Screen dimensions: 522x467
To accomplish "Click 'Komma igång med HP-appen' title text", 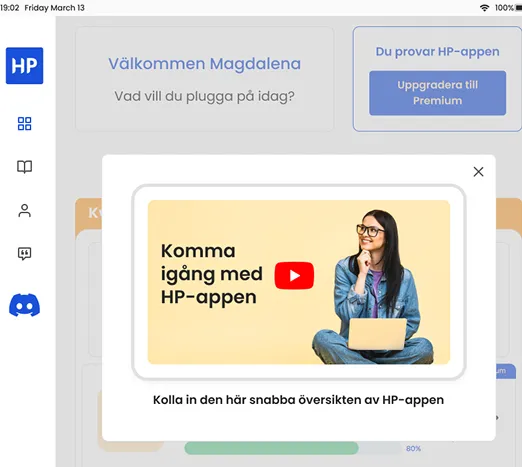I will tap(212, 274).
